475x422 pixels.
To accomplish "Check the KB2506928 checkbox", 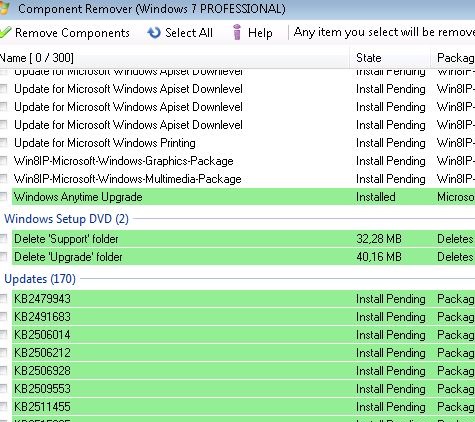I will coord(3,371).
